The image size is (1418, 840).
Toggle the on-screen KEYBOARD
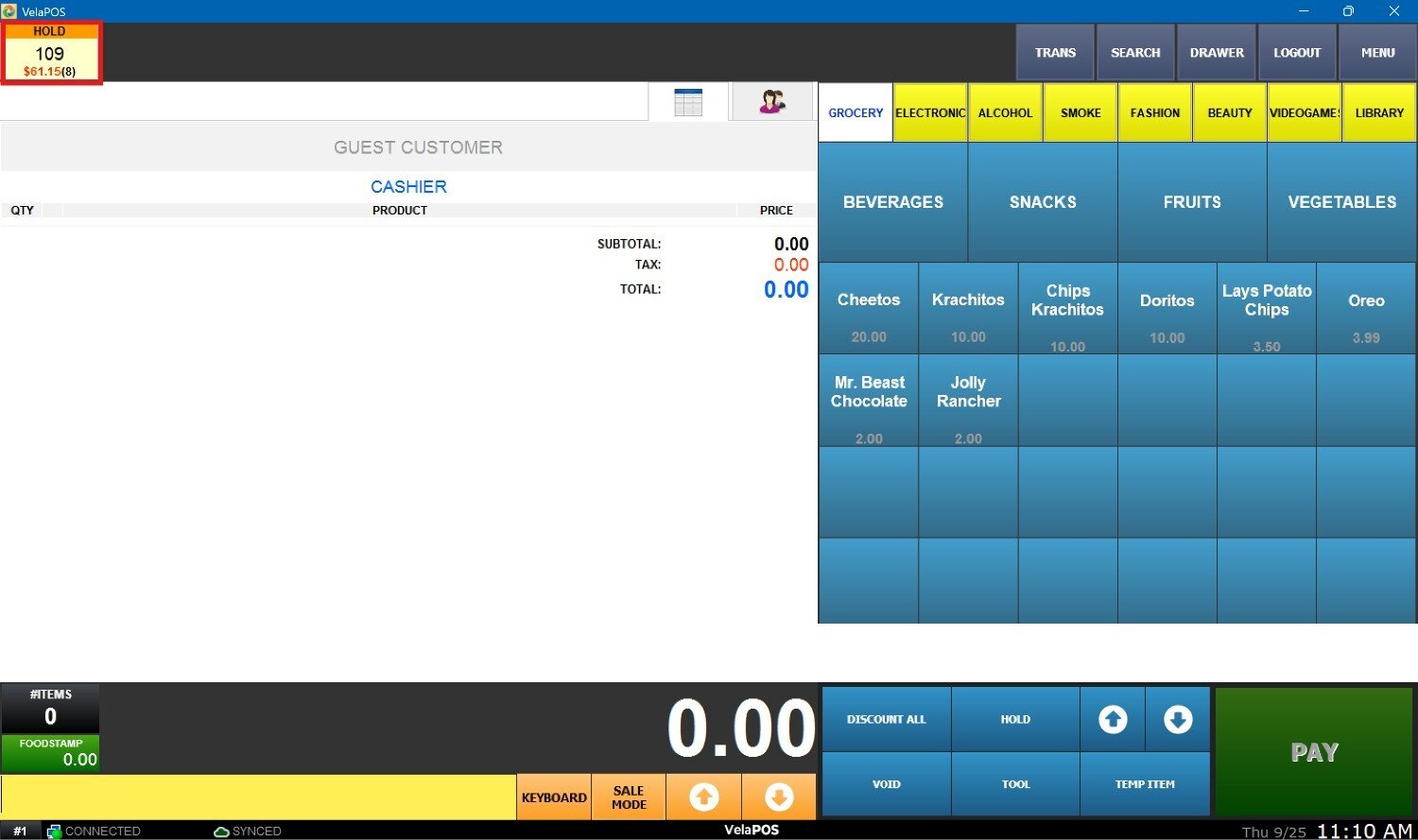pyautogui.click(x=554, y=797)
